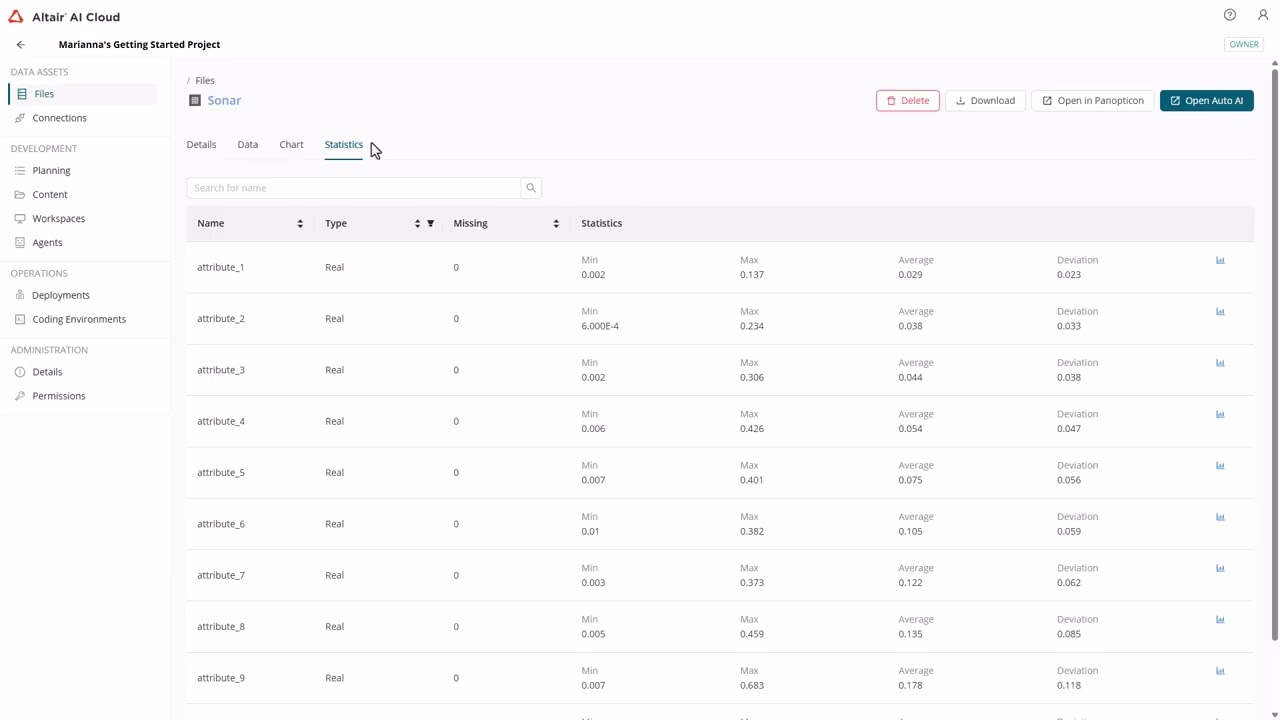Switch to the Chart tab
This screenshot has width=1280, height=720.
[291, 144]
